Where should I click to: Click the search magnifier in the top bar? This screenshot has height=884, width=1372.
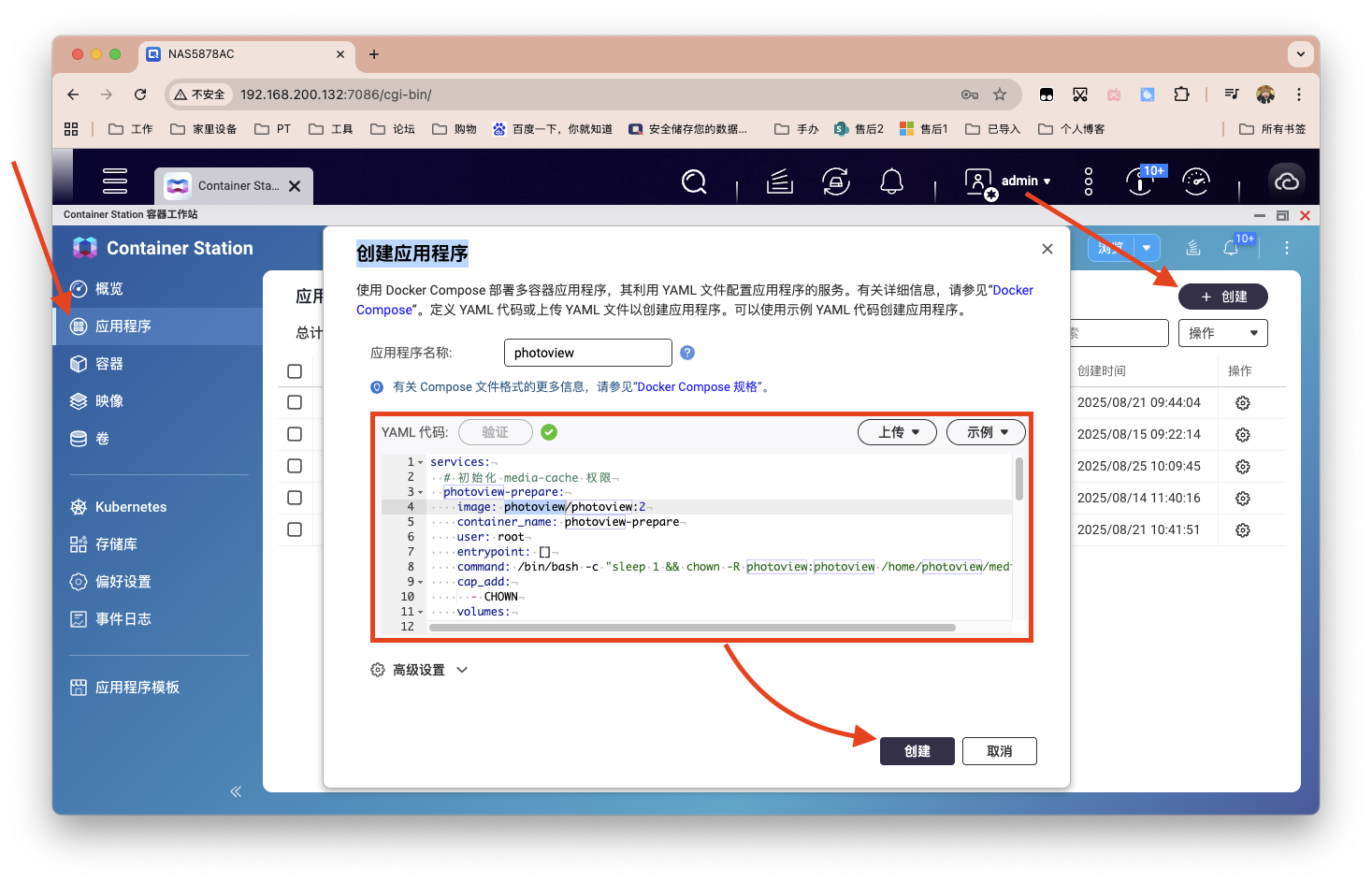[x=693, y=181]
